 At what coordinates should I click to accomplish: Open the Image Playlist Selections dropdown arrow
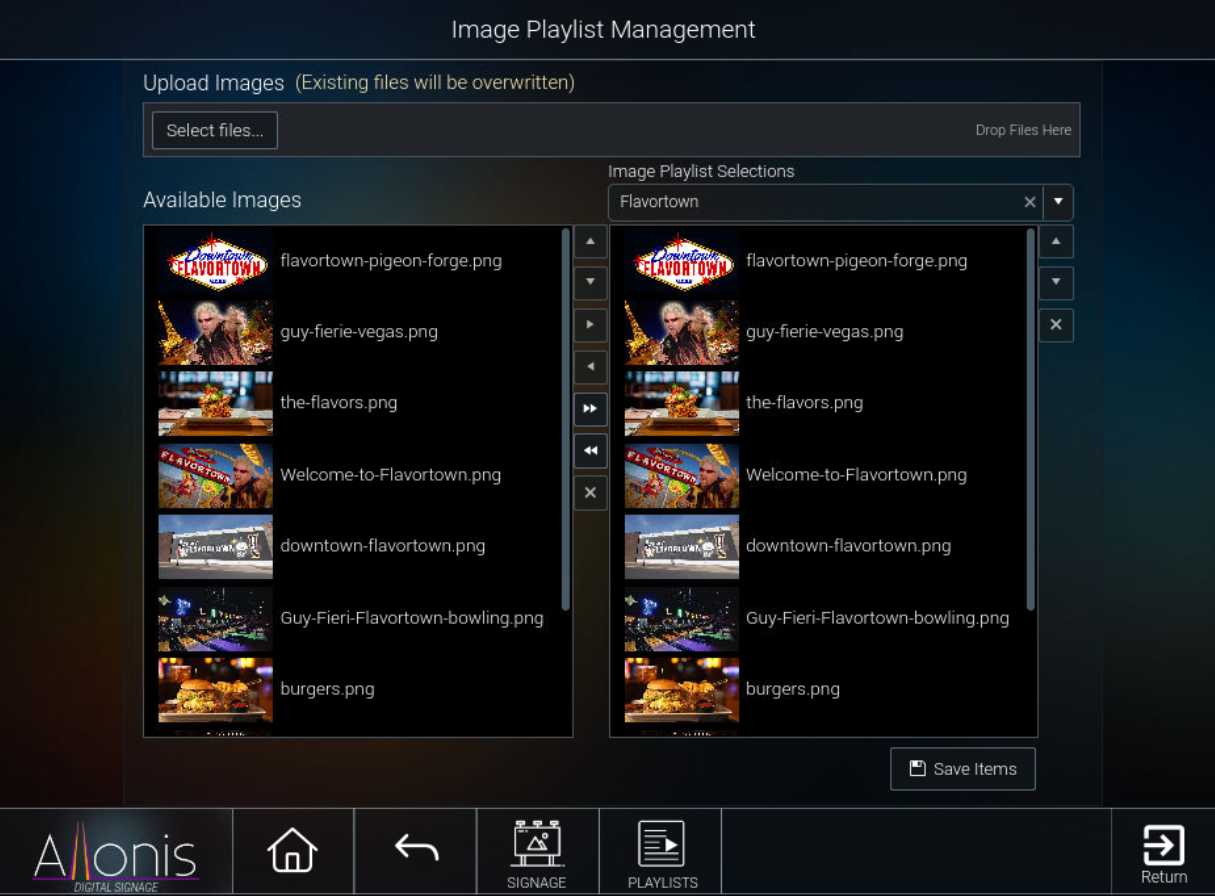1058,202
